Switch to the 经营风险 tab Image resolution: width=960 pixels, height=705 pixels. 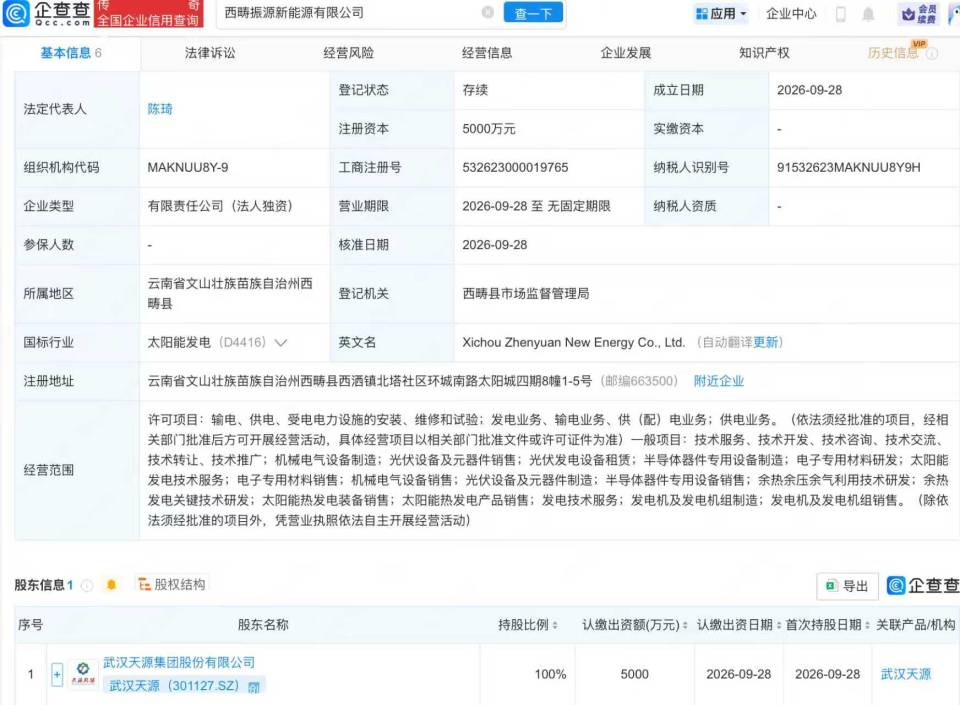(348, 53)
